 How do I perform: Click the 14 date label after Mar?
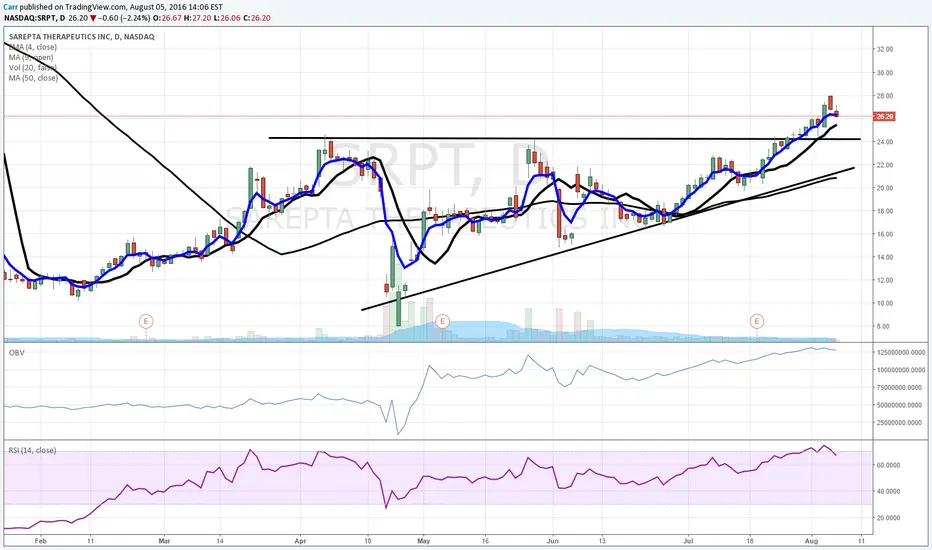220,541
